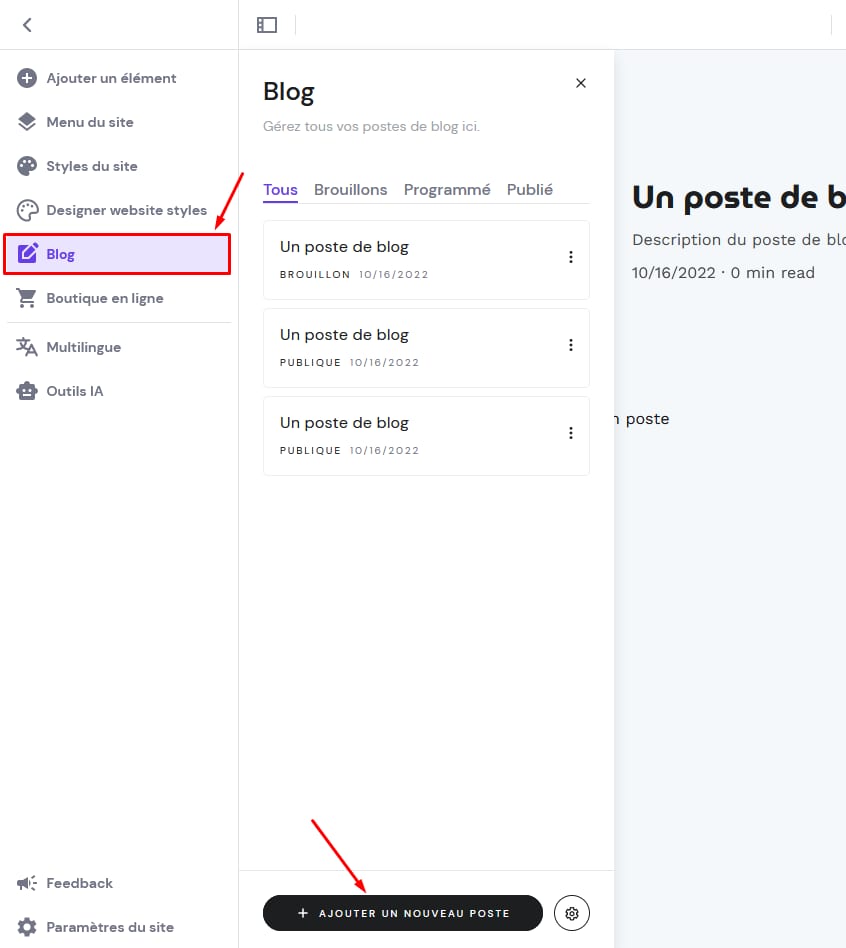Close the Blog panel
Screen dimensions: 846x948
point(580,83)
